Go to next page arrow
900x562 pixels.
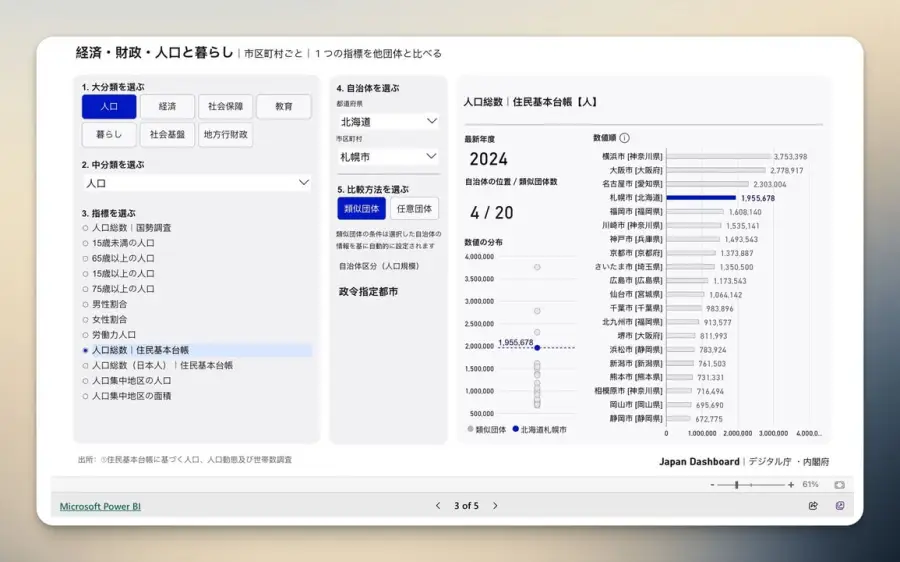pos(495,506)
